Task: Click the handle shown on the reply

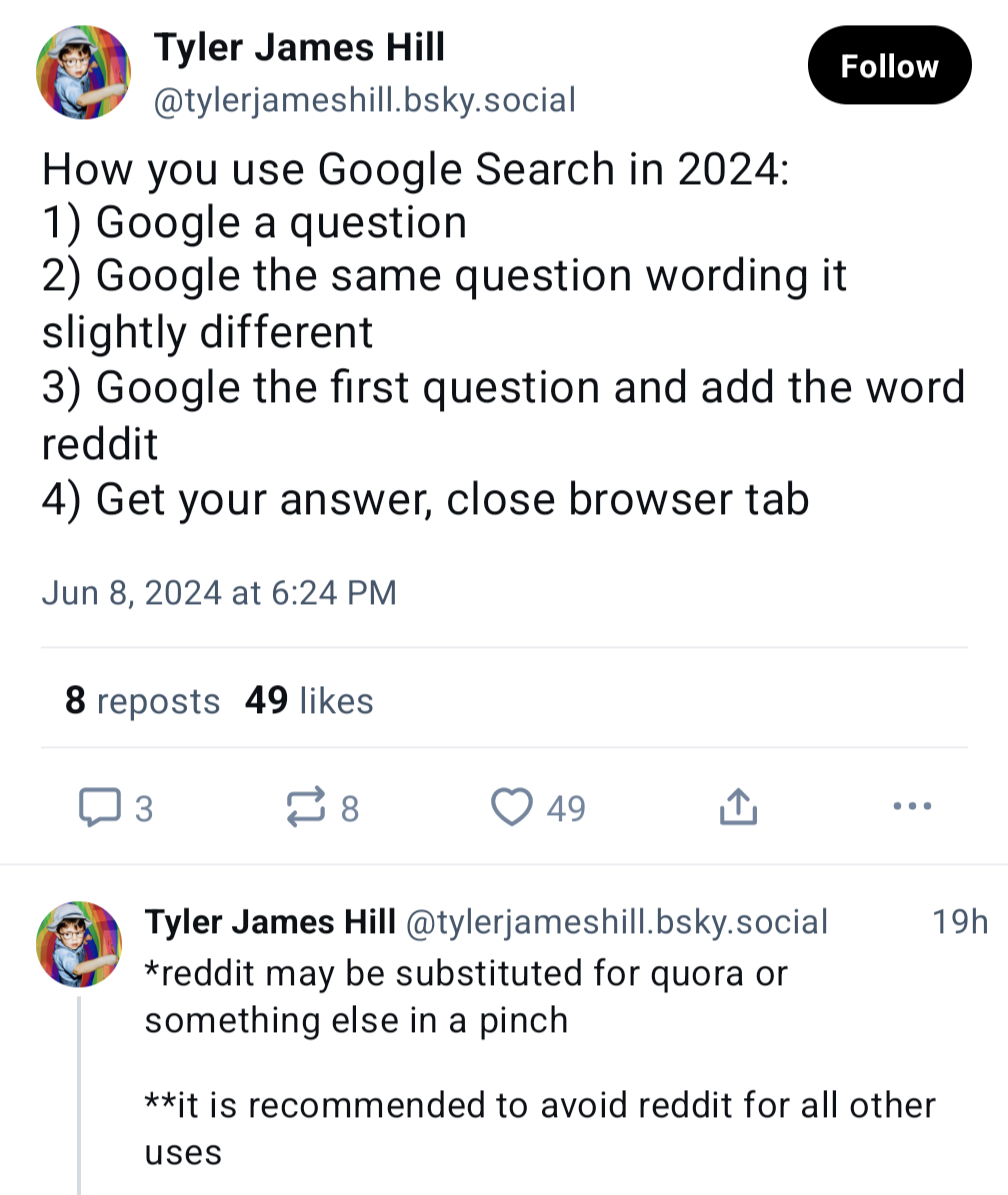Action: (x=616, y=922)
